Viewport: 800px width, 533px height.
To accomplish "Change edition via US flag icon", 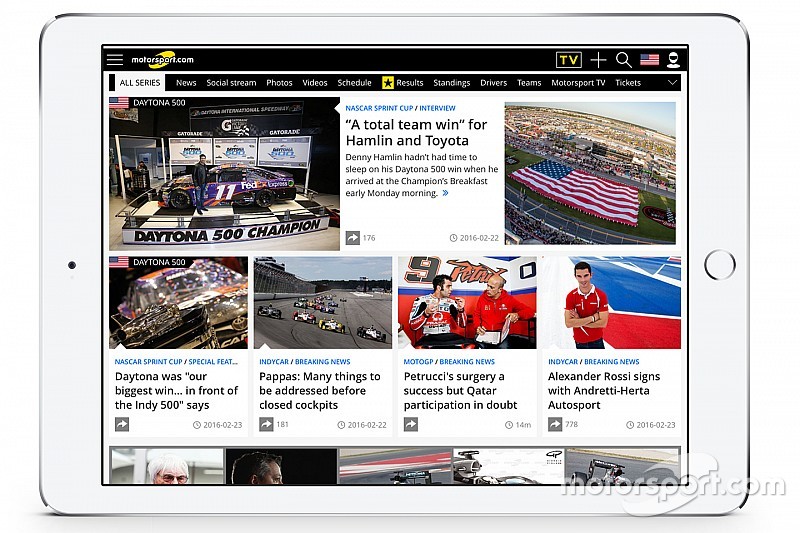I will click(649, 60).
